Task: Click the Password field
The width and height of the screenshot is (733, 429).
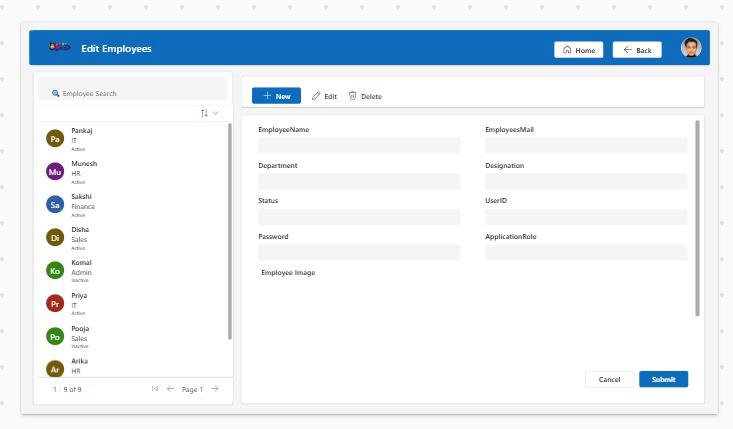Action: coord(359,252)
